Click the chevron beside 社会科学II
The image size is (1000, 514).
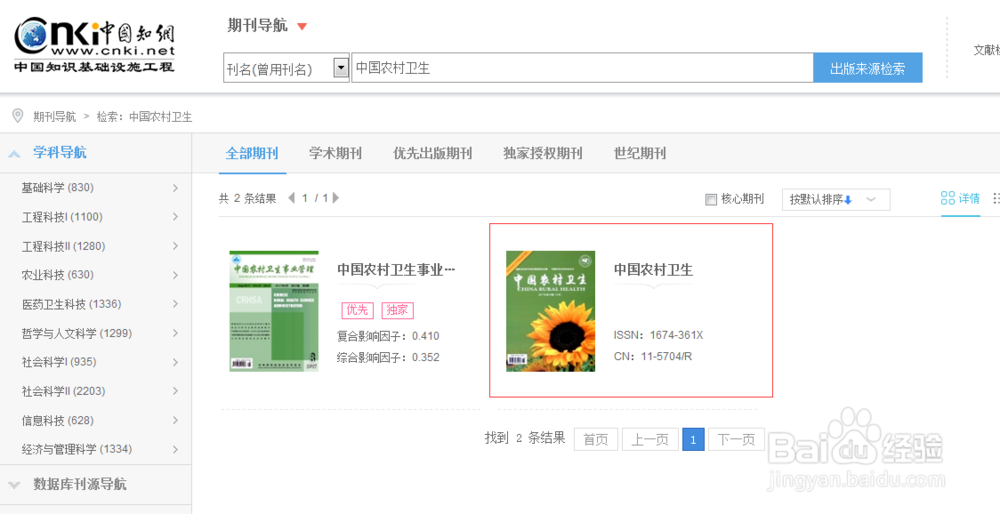click(x=175, y=392)
